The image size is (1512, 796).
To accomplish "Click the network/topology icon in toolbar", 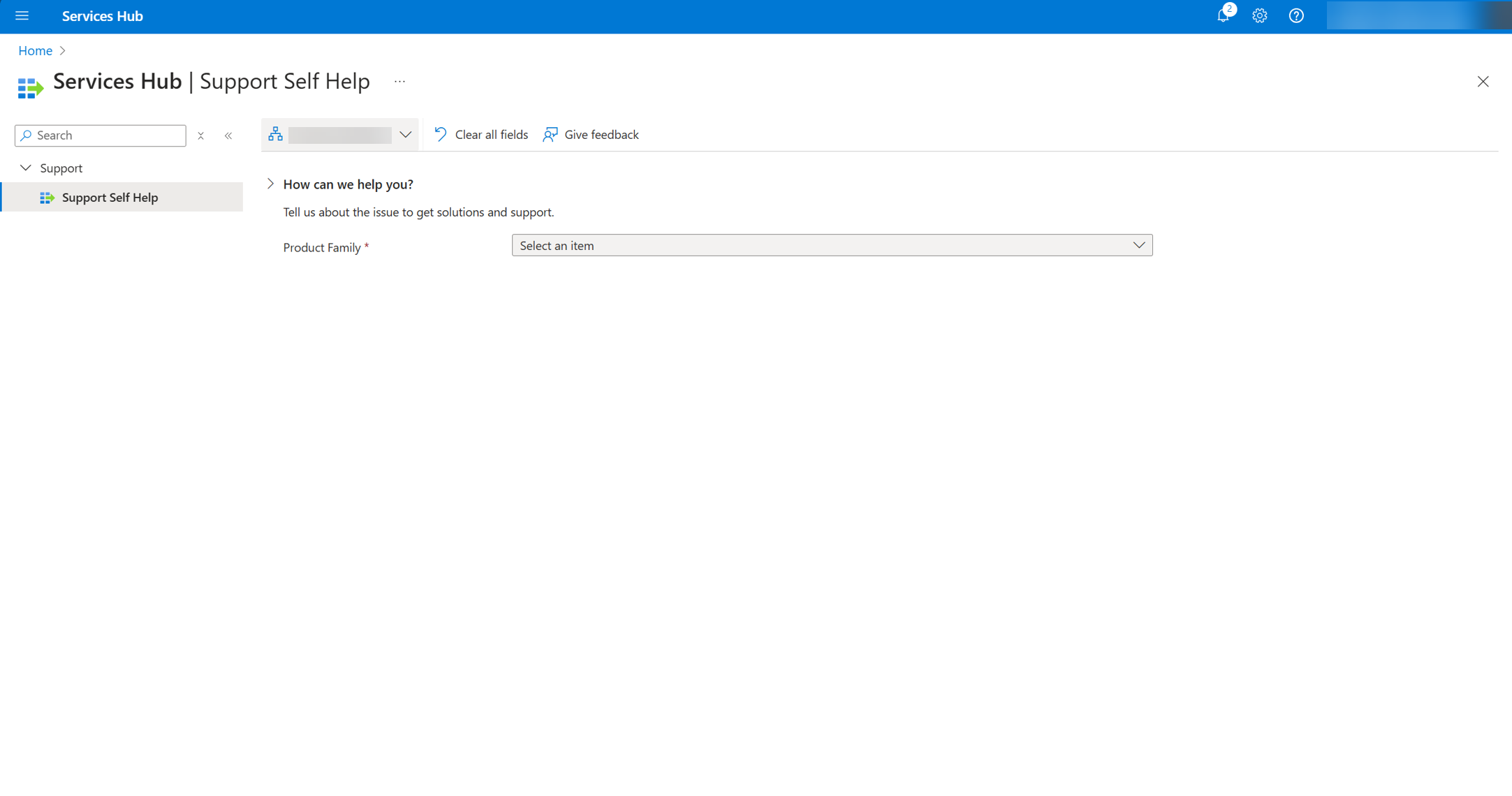I will [x=275, y=134].
